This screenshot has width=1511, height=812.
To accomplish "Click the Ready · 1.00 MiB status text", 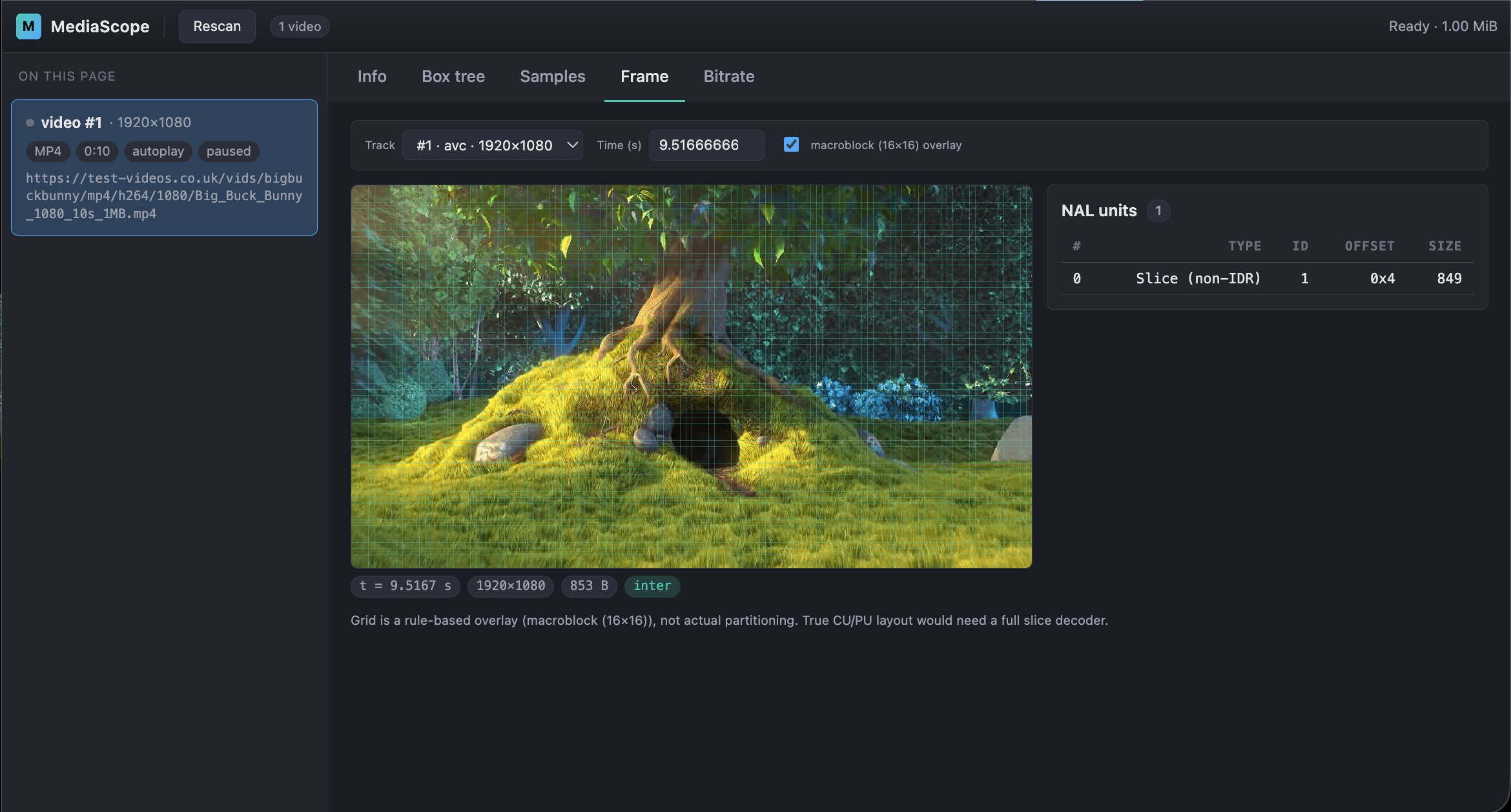I will (x=1443, y=26).
